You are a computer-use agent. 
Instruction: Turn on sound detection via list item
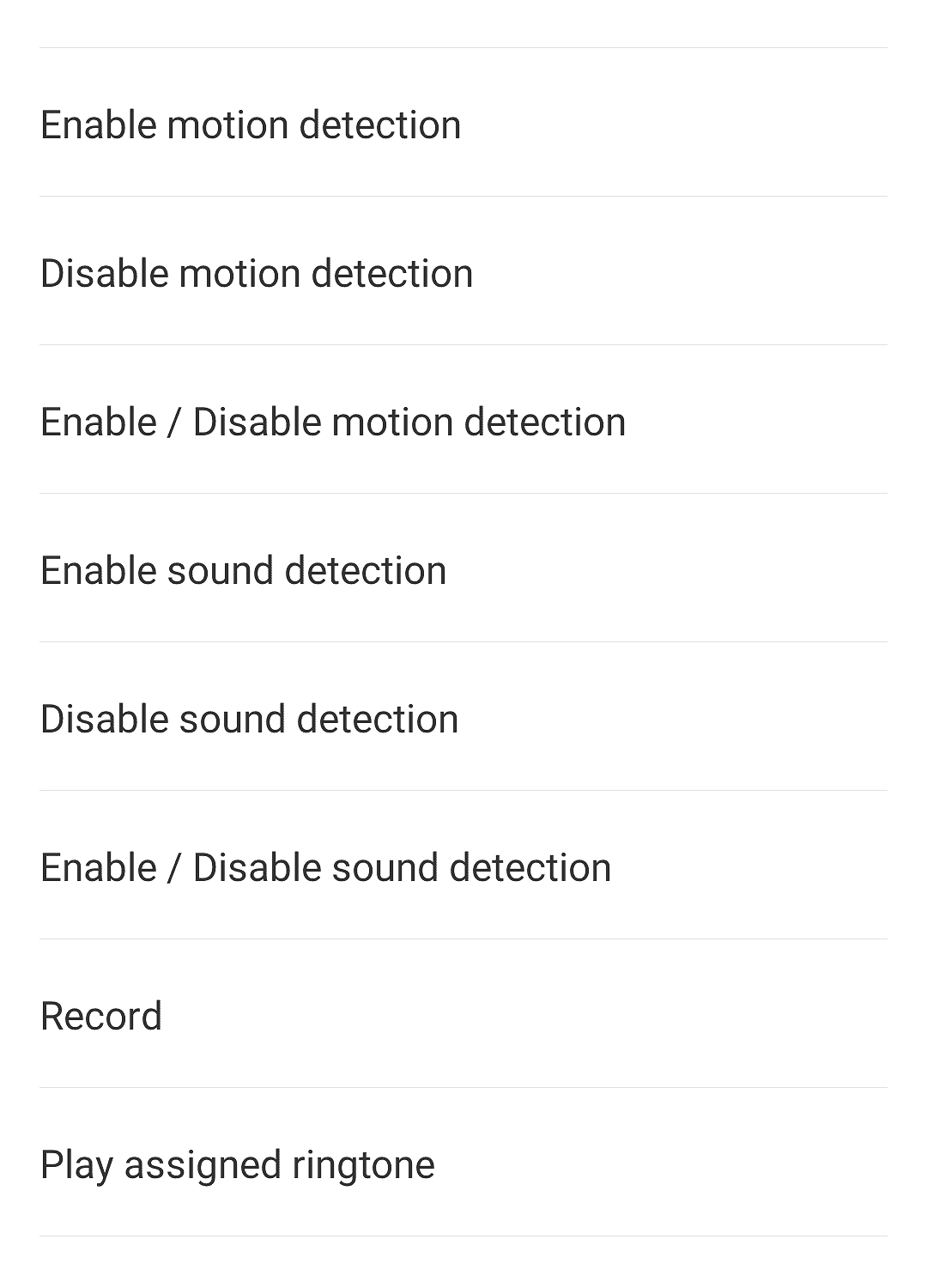(244, 570)
